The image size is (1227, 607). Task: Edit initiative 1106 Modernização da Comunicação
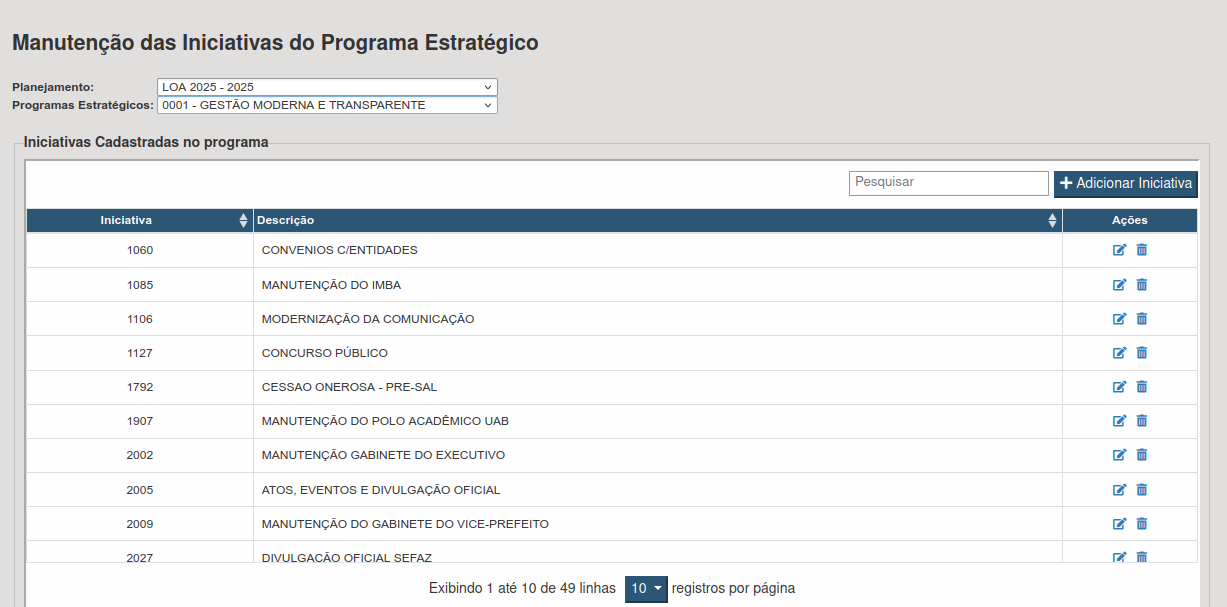pyautogui.click(x=1119, y=319)
